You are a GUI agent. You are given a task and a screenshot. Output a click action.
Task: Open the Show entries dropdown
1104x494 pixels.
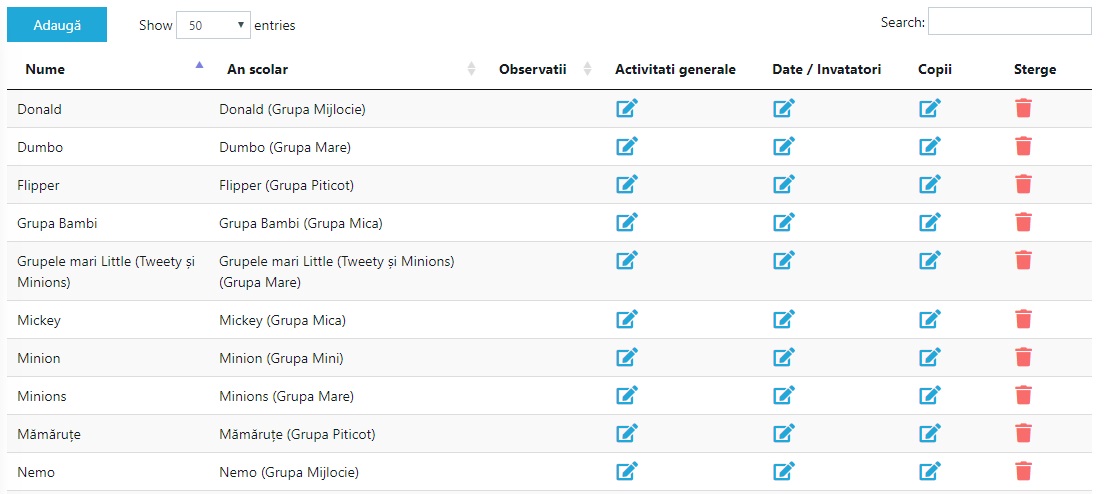click(213, 25)
